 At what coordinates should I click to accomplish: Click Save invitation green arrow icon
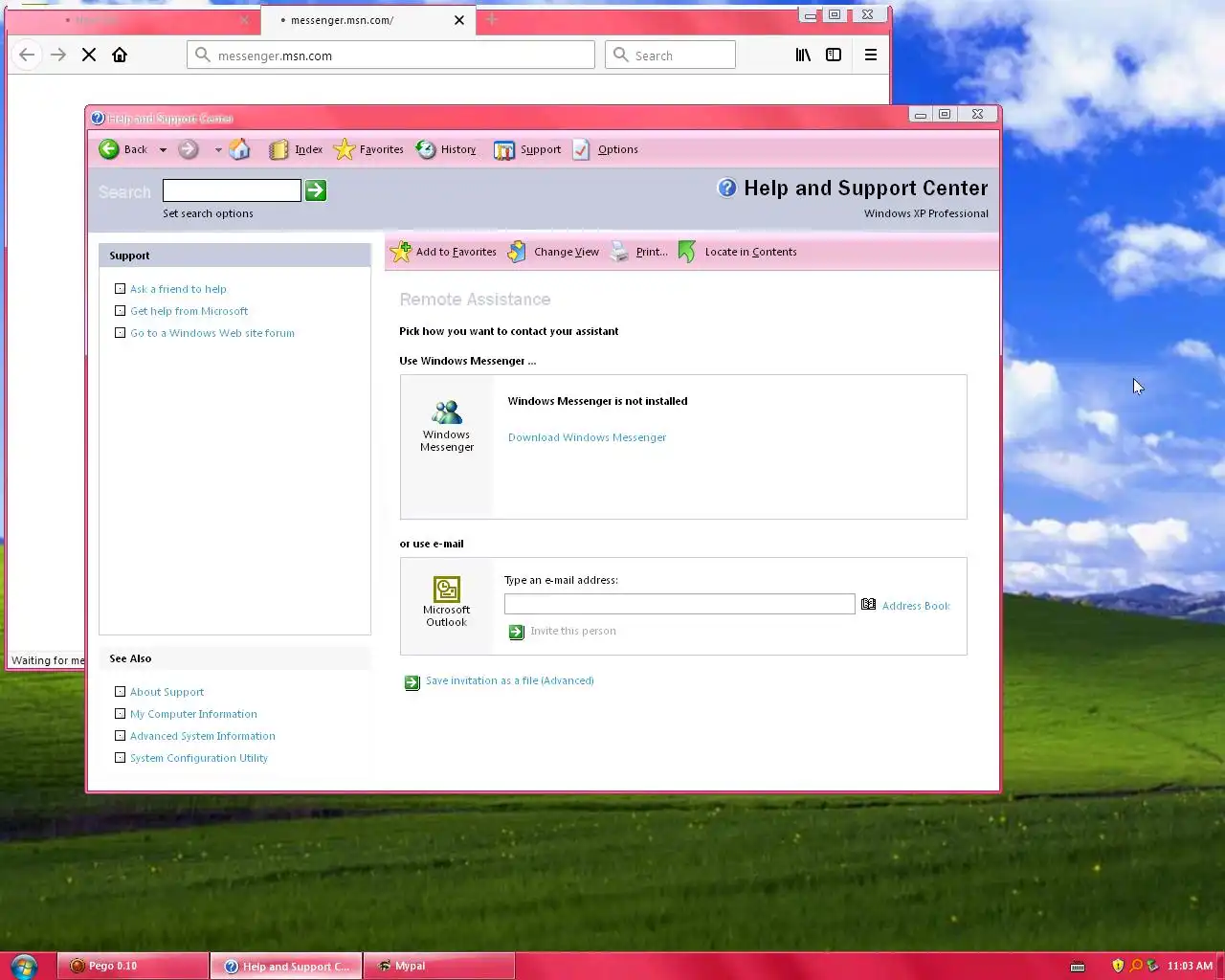[x=412, y=682]
